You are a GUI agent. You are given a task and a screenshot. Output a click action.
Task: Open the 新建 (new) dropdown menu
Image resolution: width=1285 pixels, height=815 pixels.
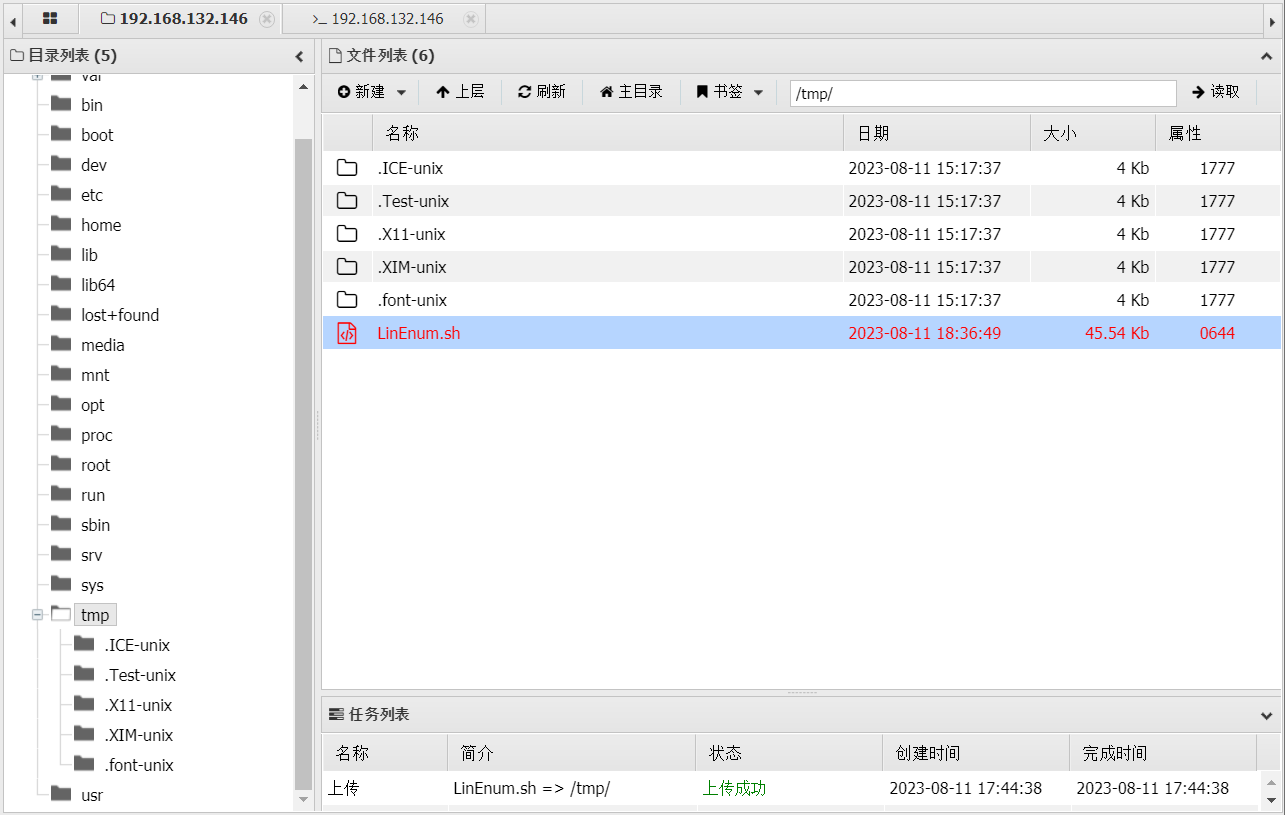click(x=371, y=92)
